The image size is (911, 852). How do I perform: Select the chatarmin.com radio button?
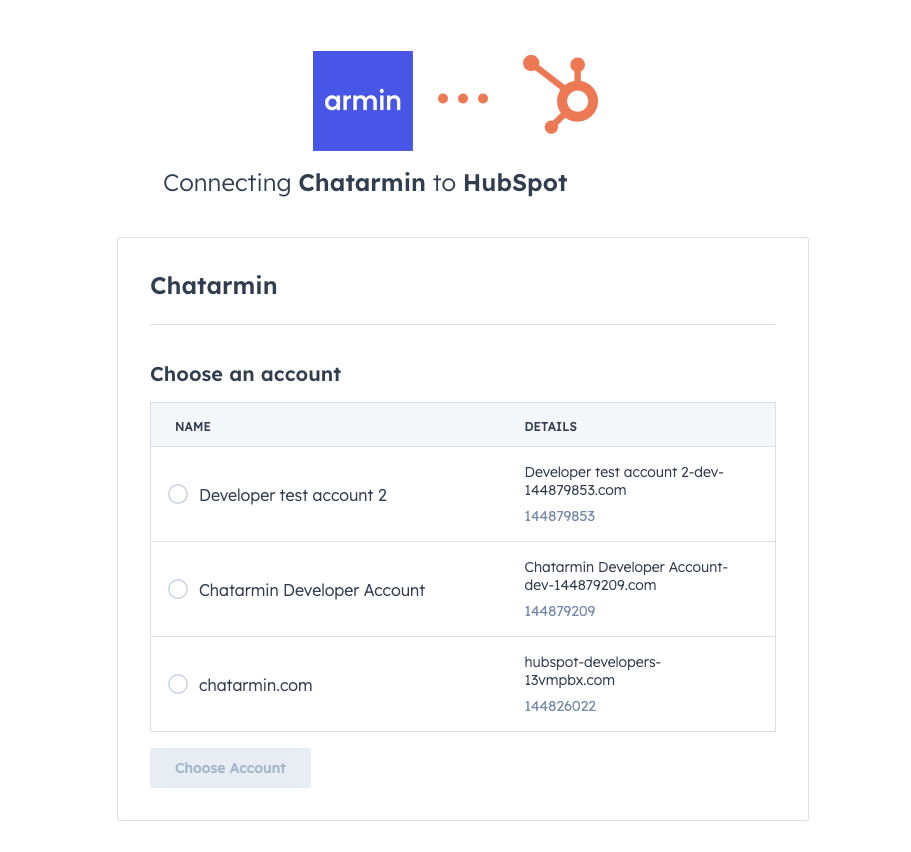click(178, 684)
